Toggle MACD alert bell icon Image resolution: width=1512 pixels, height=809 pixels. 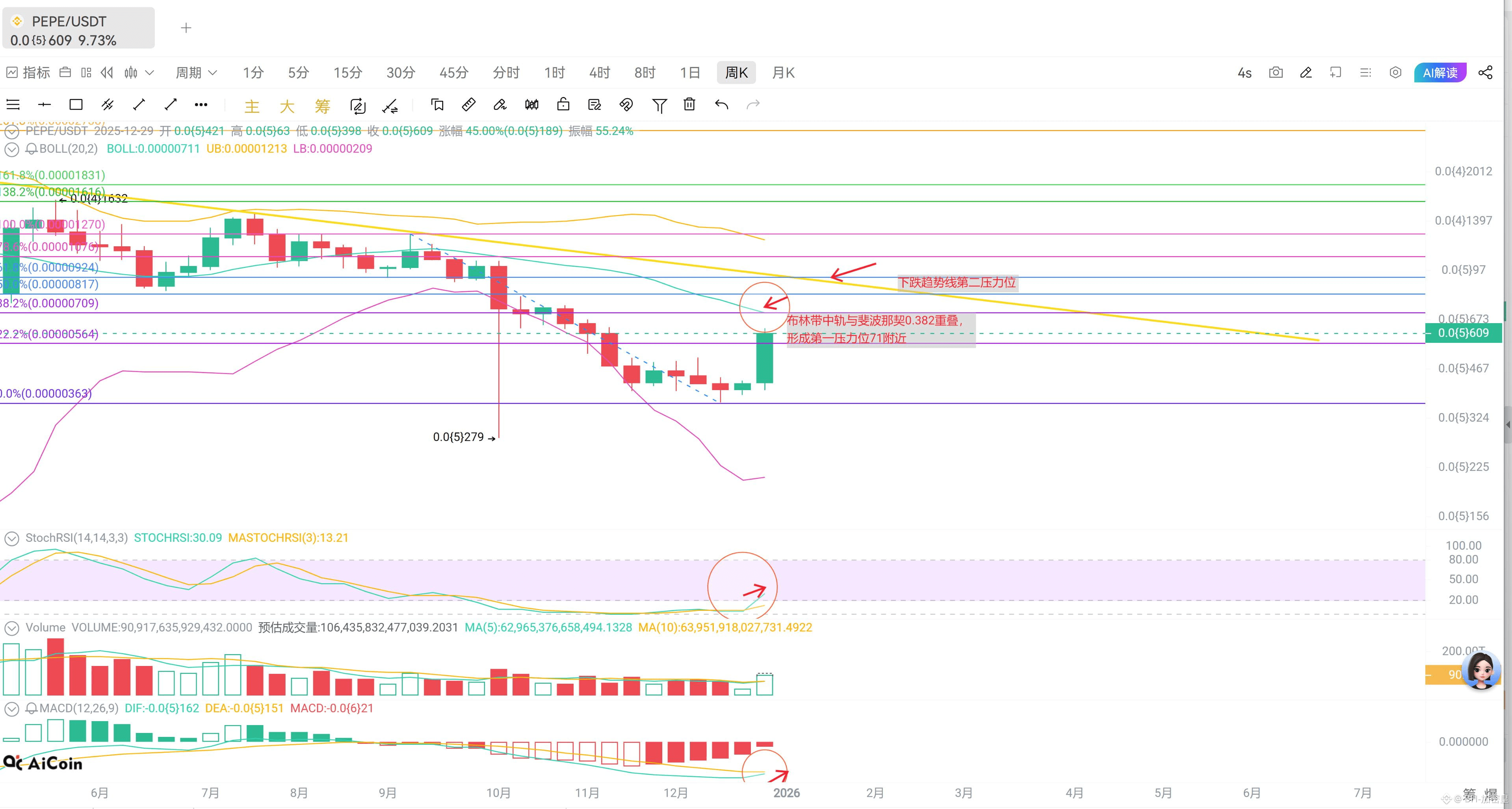[x=32, y=709]
